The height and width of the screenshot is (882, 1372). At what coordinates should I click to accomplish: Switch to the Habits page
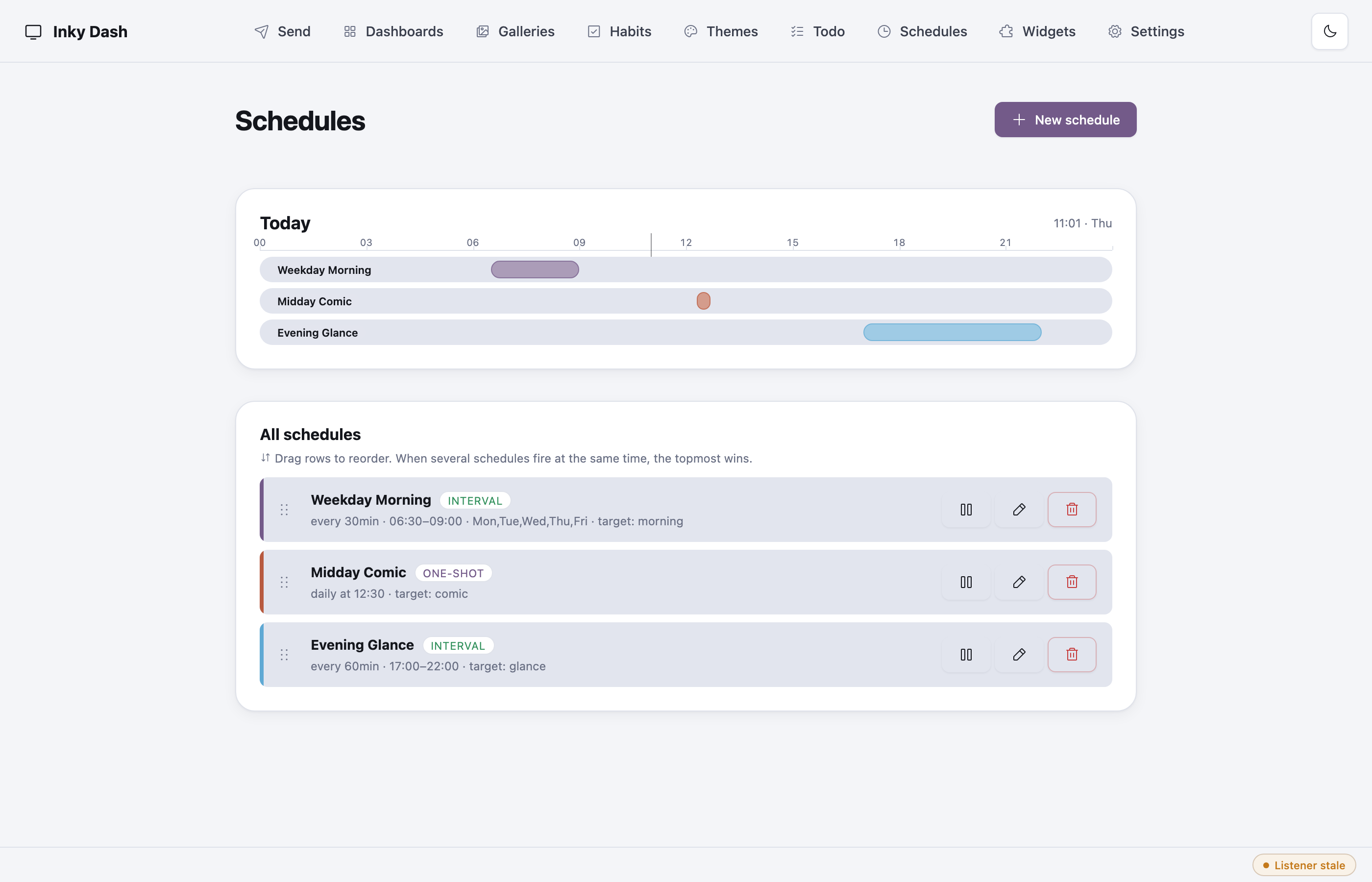pos(619,31)
